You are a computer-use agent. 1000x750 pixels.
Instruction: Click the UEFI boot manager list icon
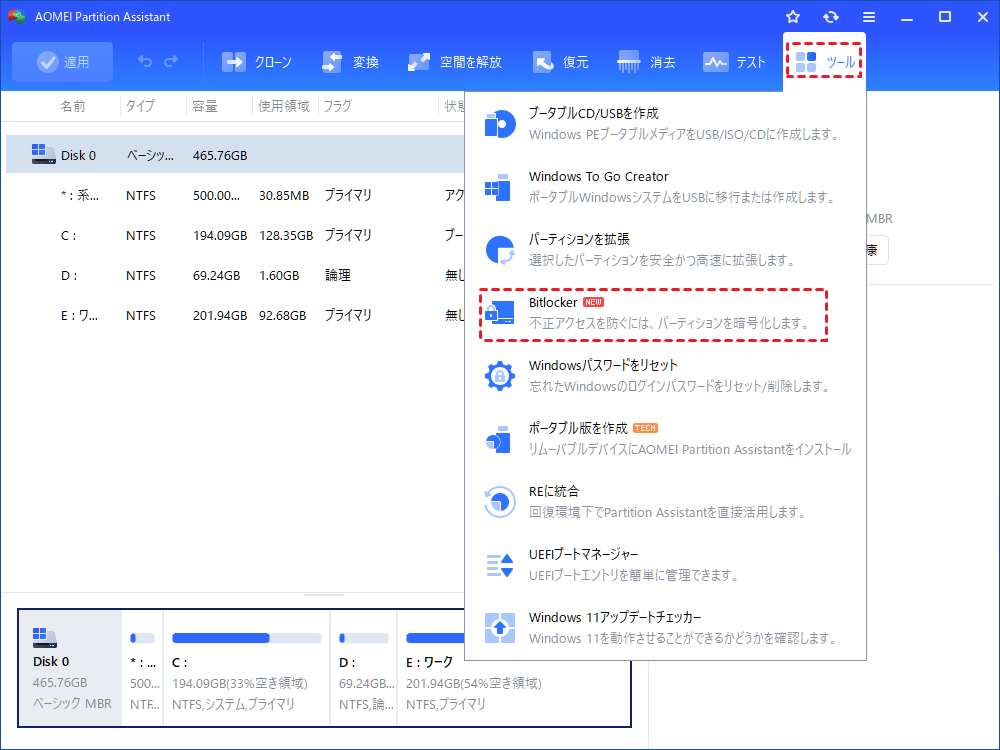click(500, 565)
